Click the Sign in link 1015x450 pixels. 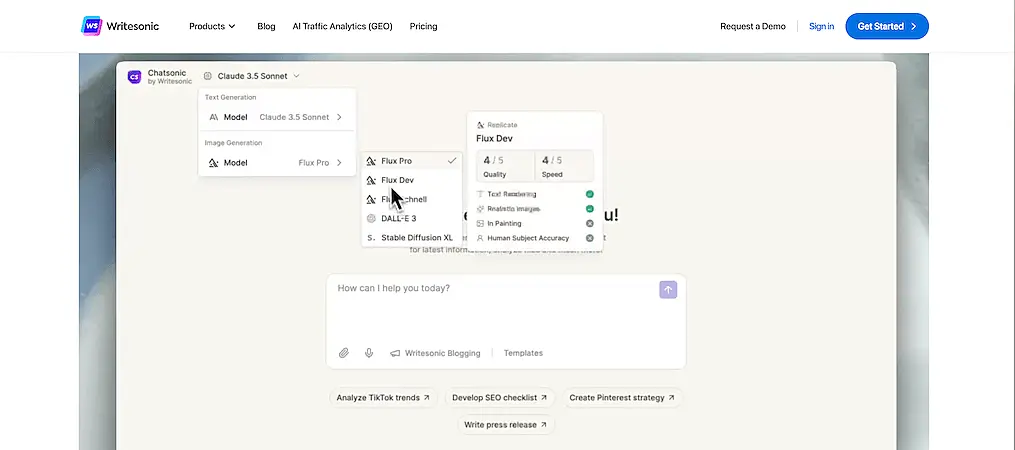tap(821, 27)
